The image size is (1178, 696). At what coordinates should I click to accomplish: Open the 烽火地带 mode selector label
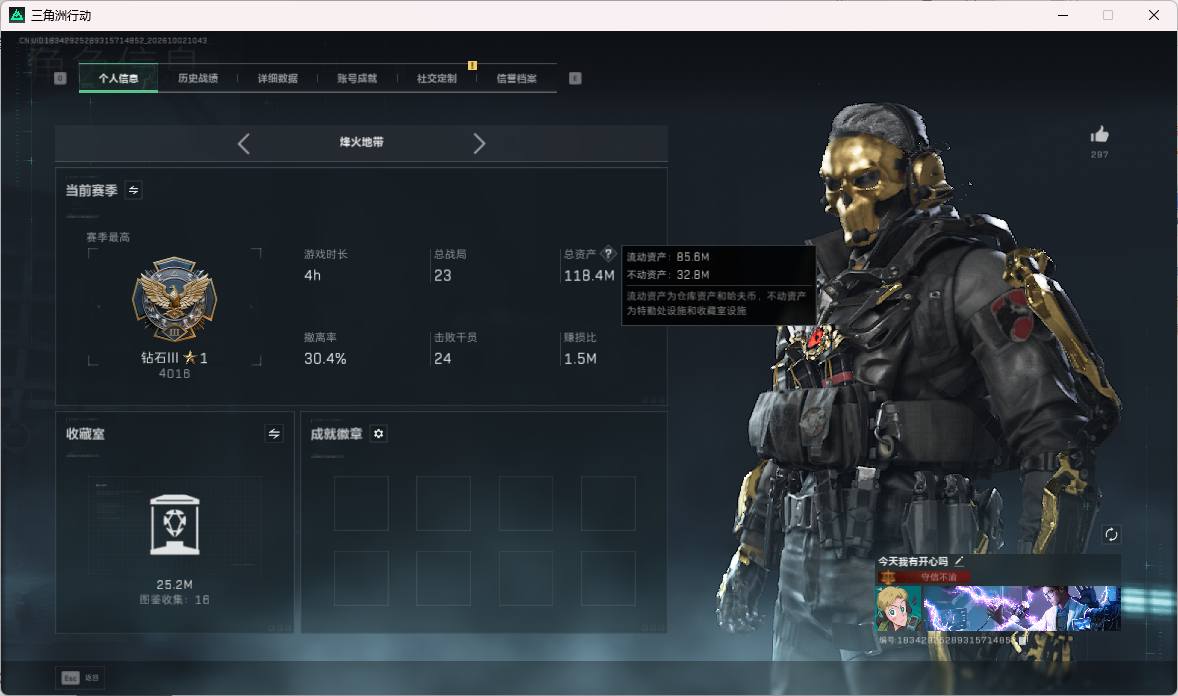(361, 142)
